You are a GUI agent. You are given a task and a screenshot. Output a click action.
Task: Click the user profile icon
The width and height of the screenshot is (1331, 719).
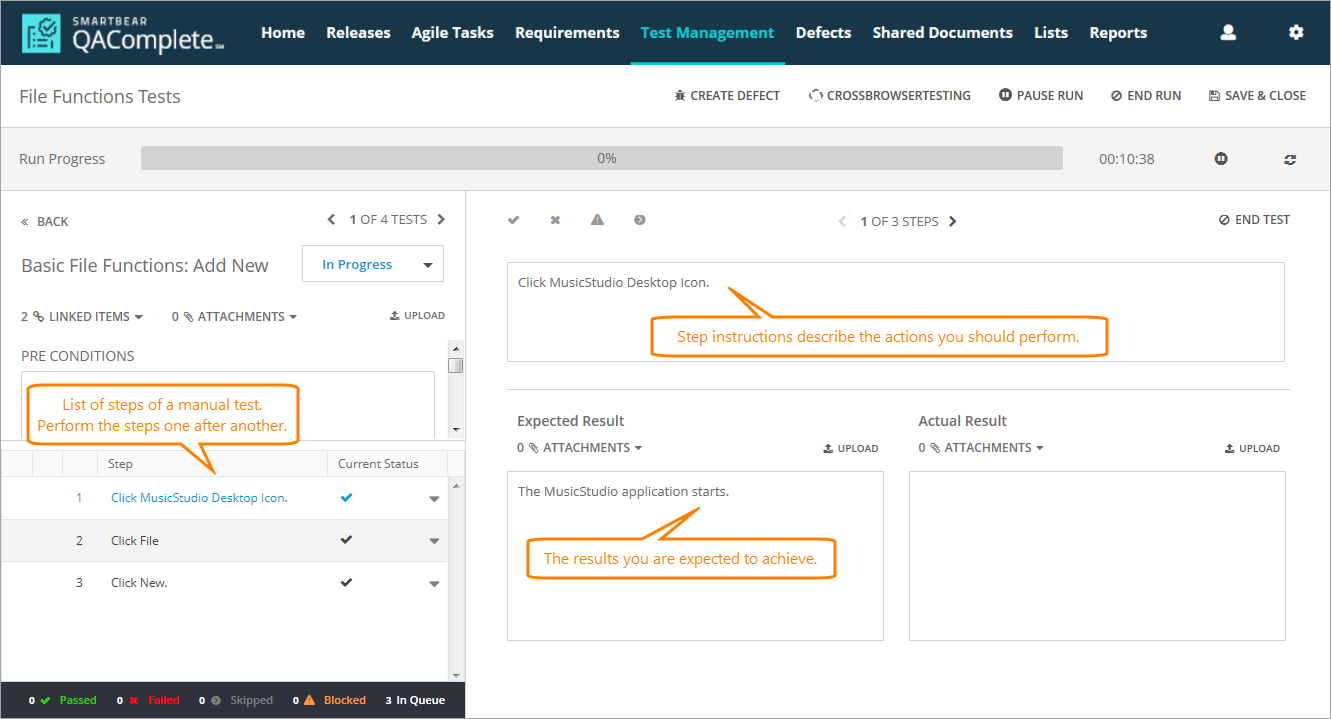point(1228,33)
